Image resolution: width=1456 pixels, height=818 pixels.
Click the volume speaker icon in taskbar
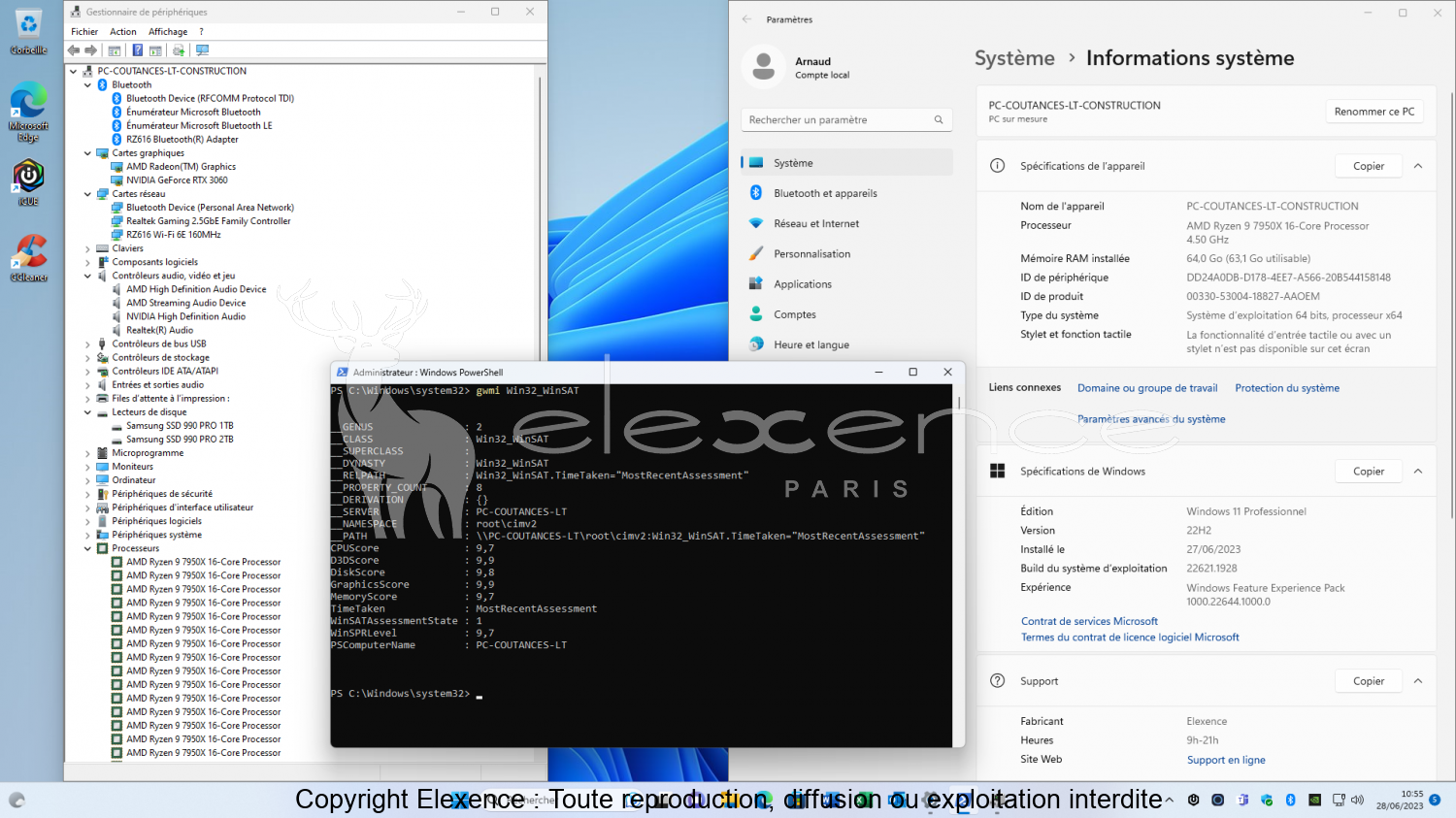click(1357, 800)
